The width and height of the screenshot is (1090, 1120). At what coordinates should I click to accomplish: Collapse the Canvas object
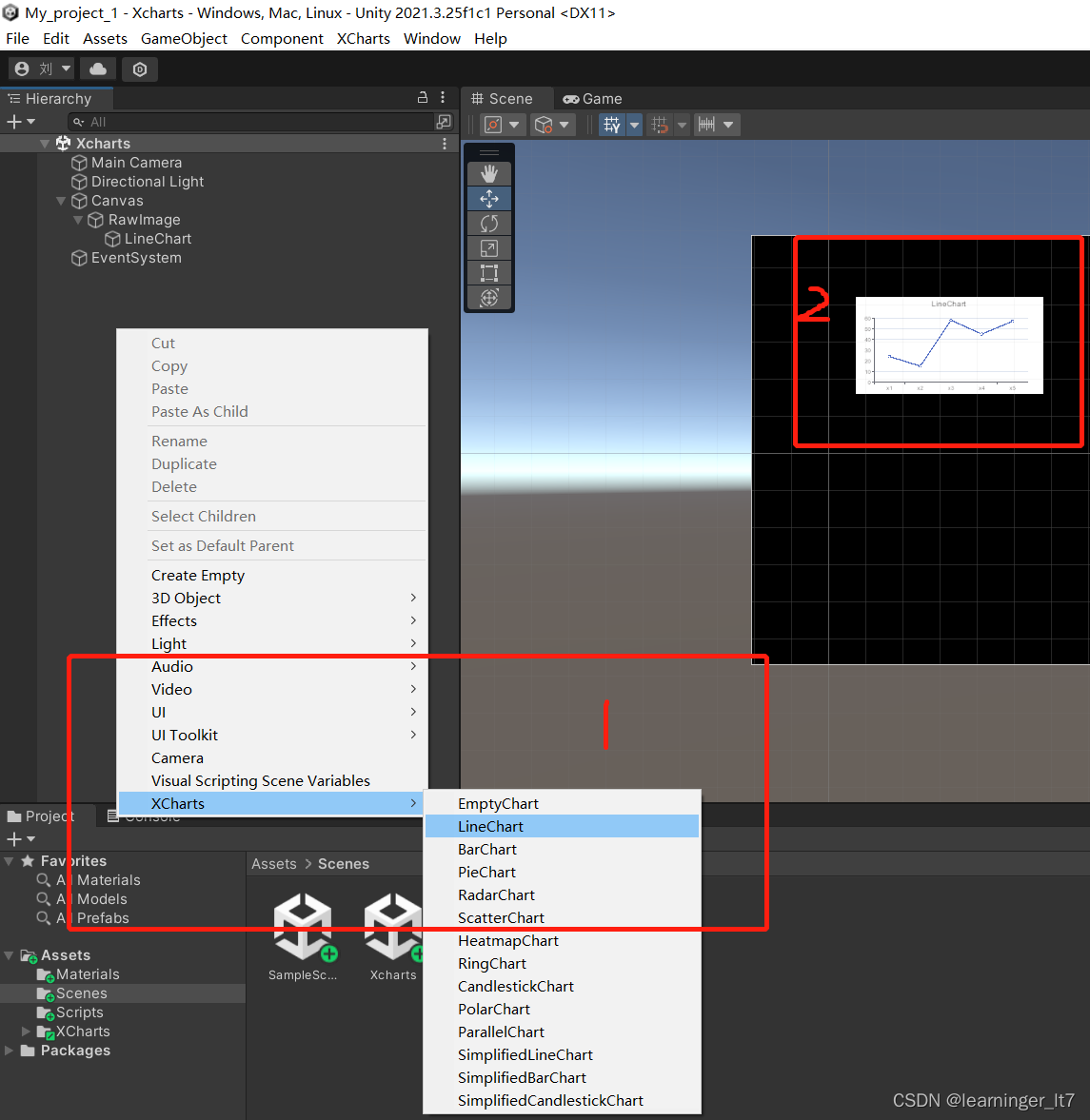(62, 201)
